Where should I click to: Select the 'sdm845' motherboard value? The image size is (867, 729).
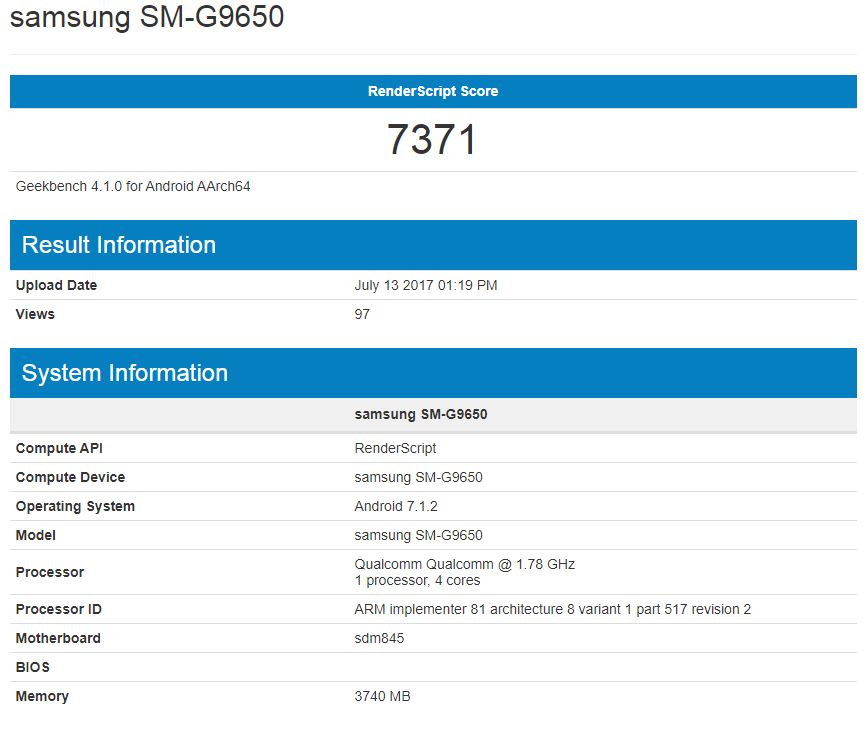[x=379, y=638]
